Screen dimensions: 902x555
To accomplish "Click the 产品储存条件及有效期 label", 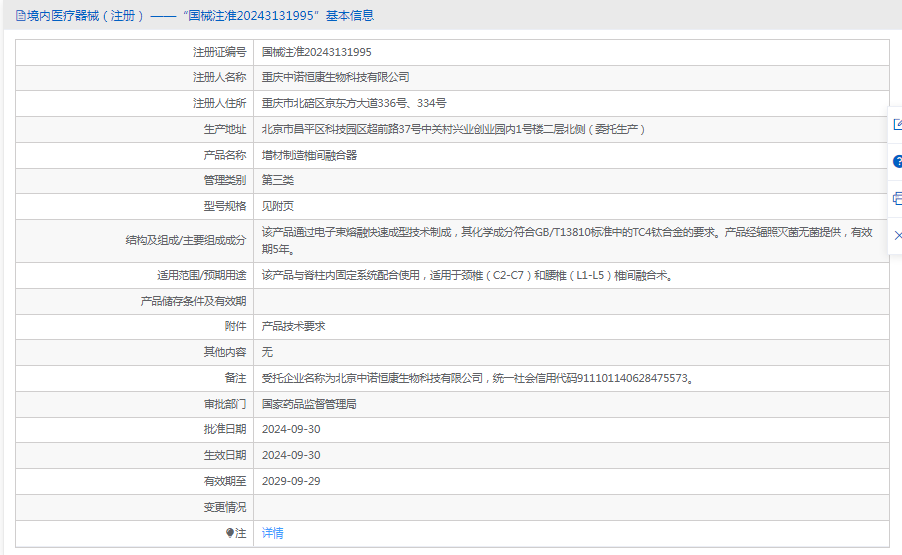I will [193, 301].
